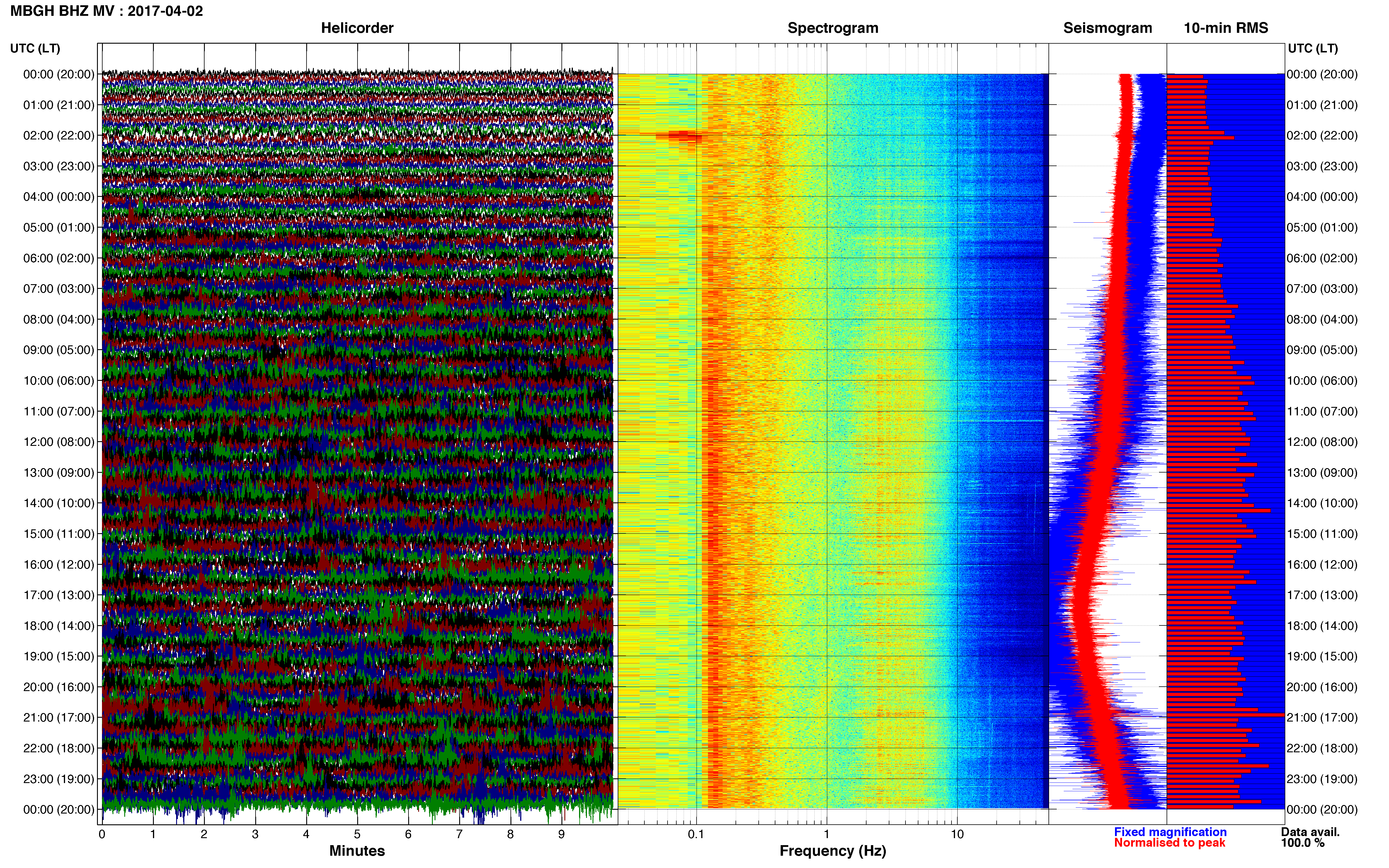Click '16:00 (12:00)' on the right time axis

point(1322,565)
